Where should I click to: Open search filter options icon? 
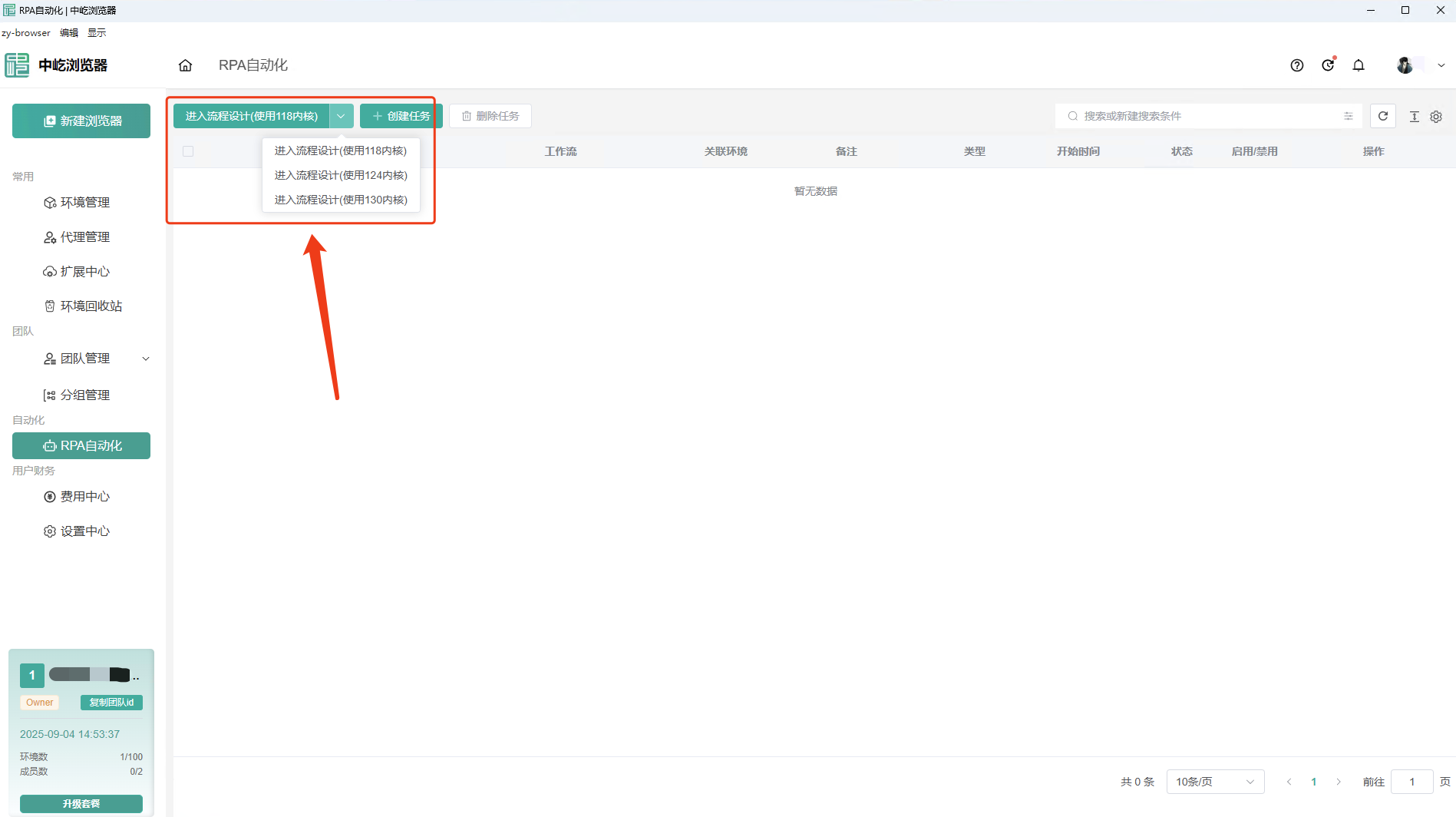[1349, 116]
